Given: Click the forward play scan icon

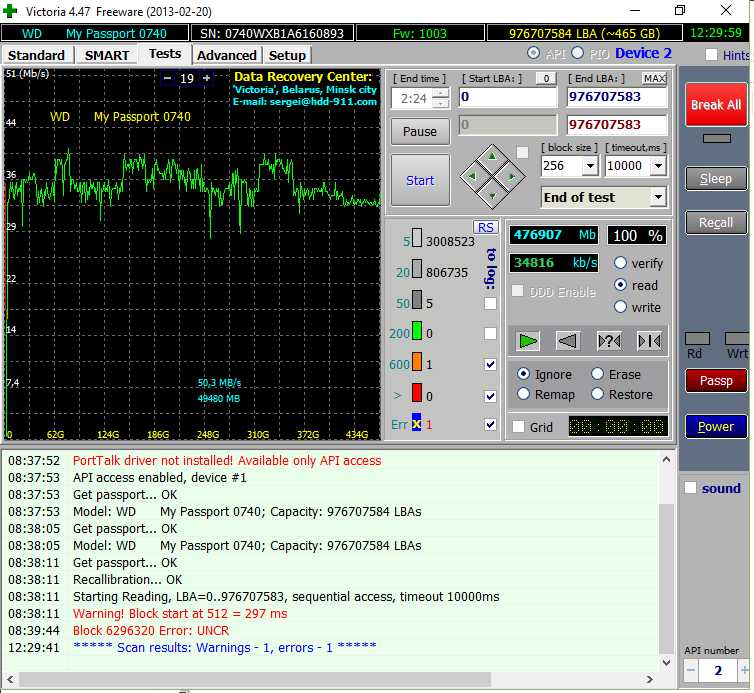Looking at the screenshot, I should coord(528,341).
